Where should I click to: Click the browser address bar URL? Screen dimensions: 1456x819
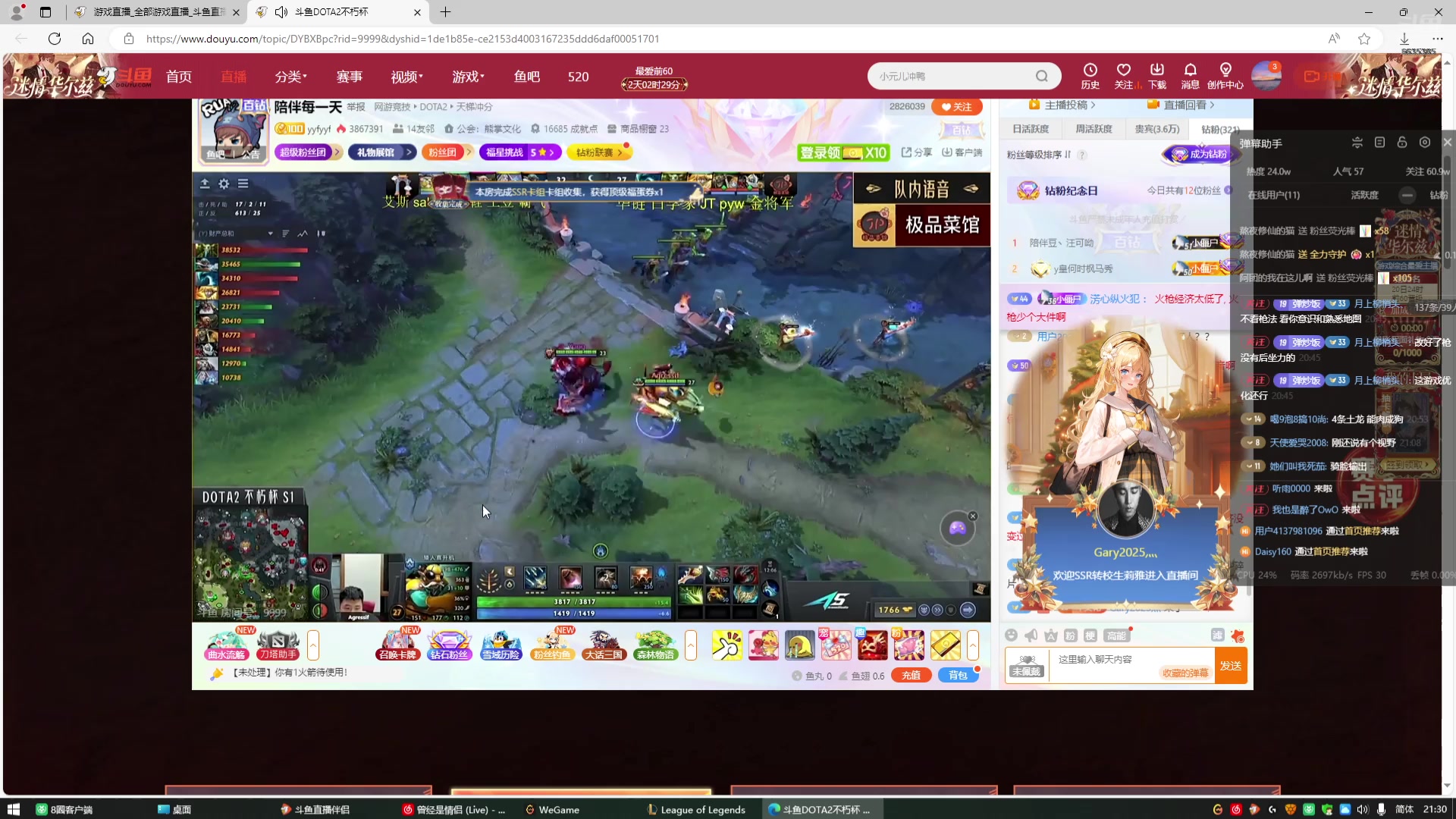click(x=402, y=39)
